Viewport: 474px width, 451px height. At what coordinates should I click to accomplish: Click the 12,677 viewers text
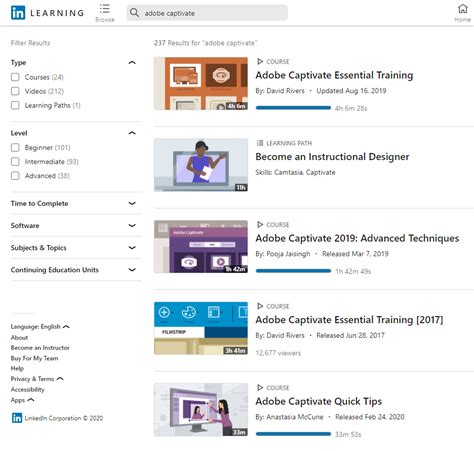pos(278,353)
